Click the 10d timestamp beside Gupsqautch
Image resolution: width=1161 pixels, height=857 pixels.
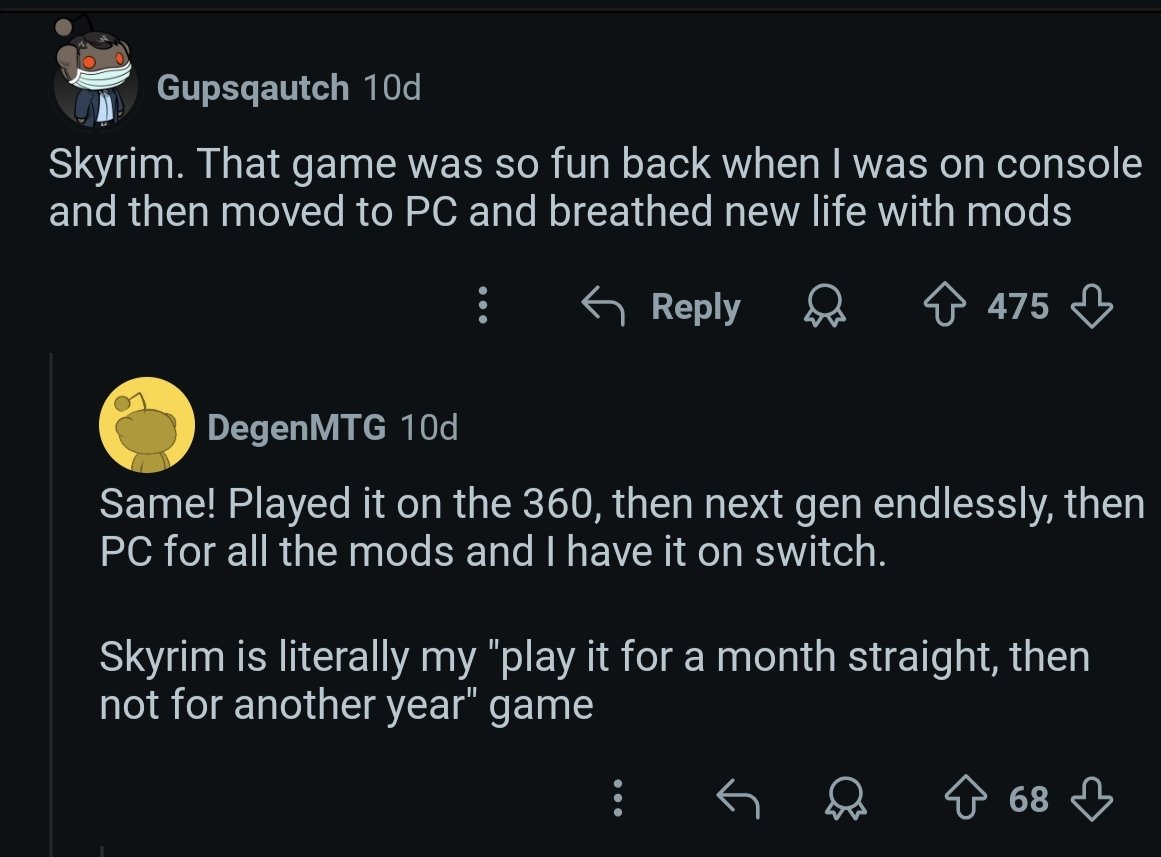pyautogui.click(x=392, y=88)
